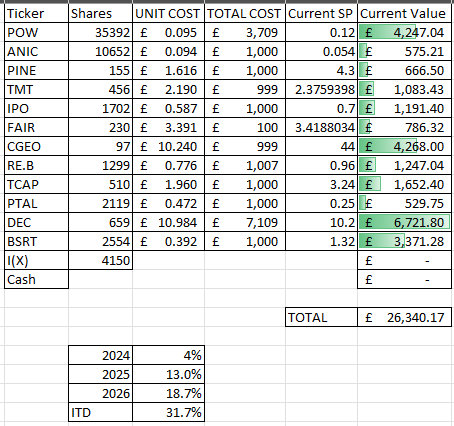
Task: Click the TOTAL label cell
Action: (x=321, y=317)
